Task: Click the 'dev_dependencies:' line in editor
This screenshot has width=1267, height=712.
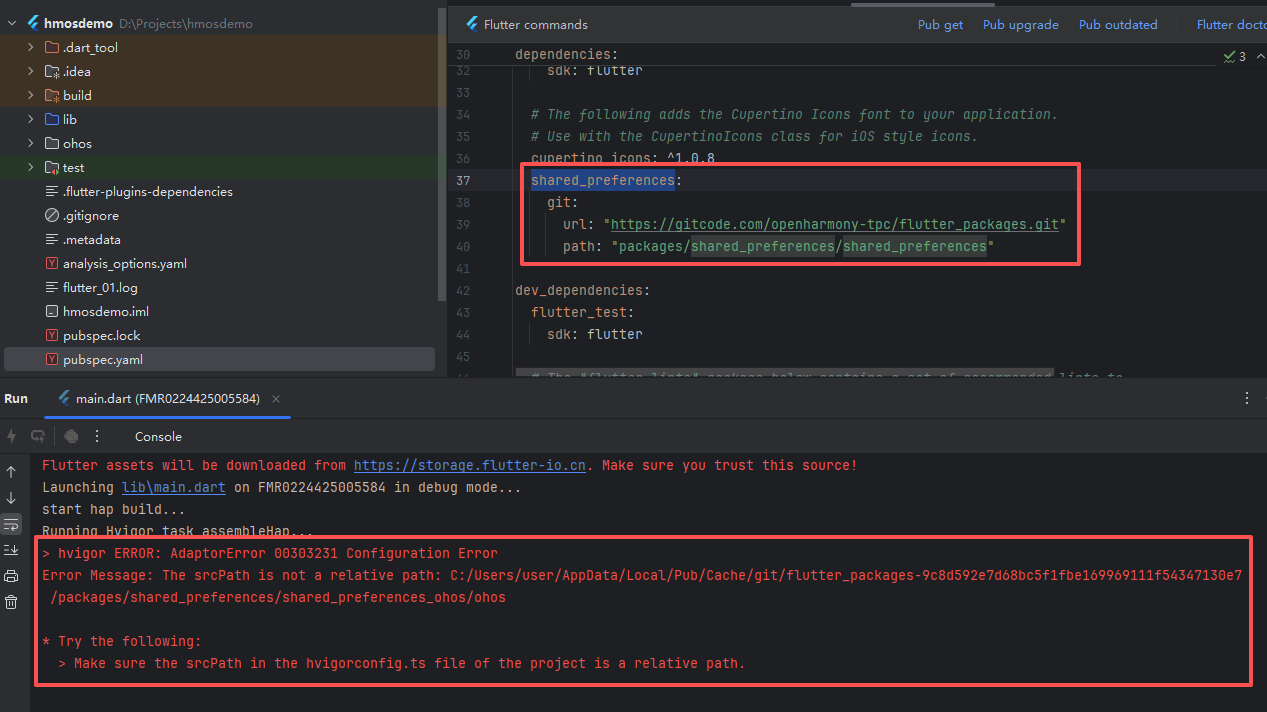Action: tap(582, 290)
